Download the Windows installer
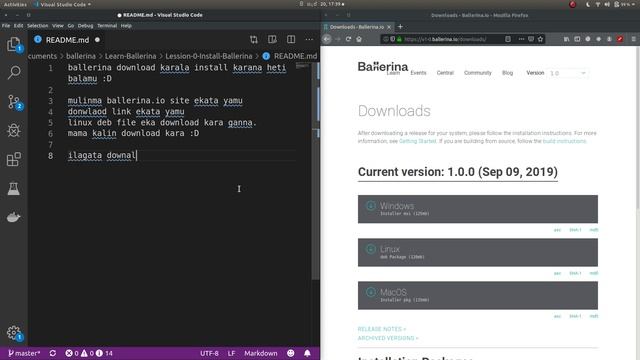 tap(478, 209)
